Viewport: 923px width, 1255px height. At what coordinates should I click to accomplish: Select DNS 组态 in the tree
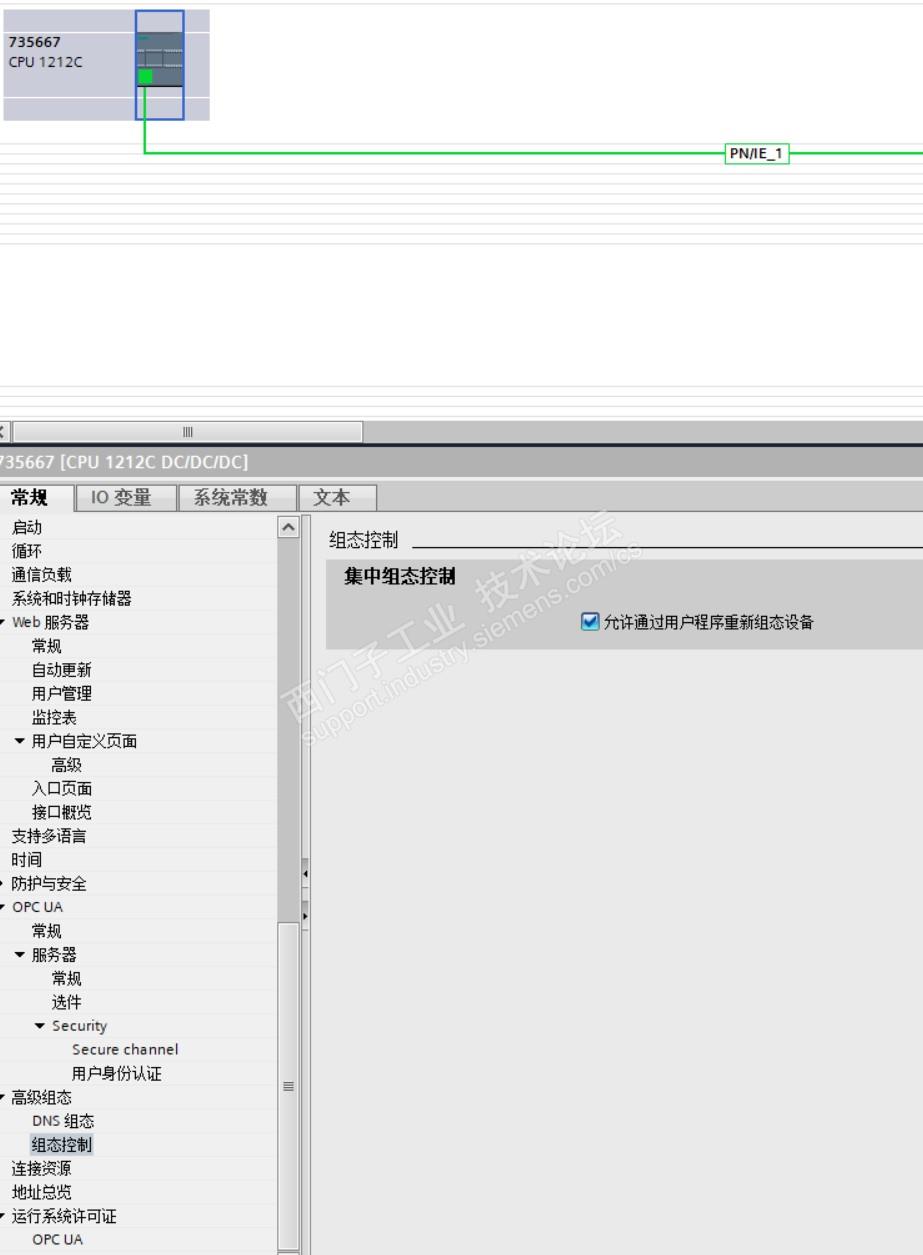[63, 1122]
